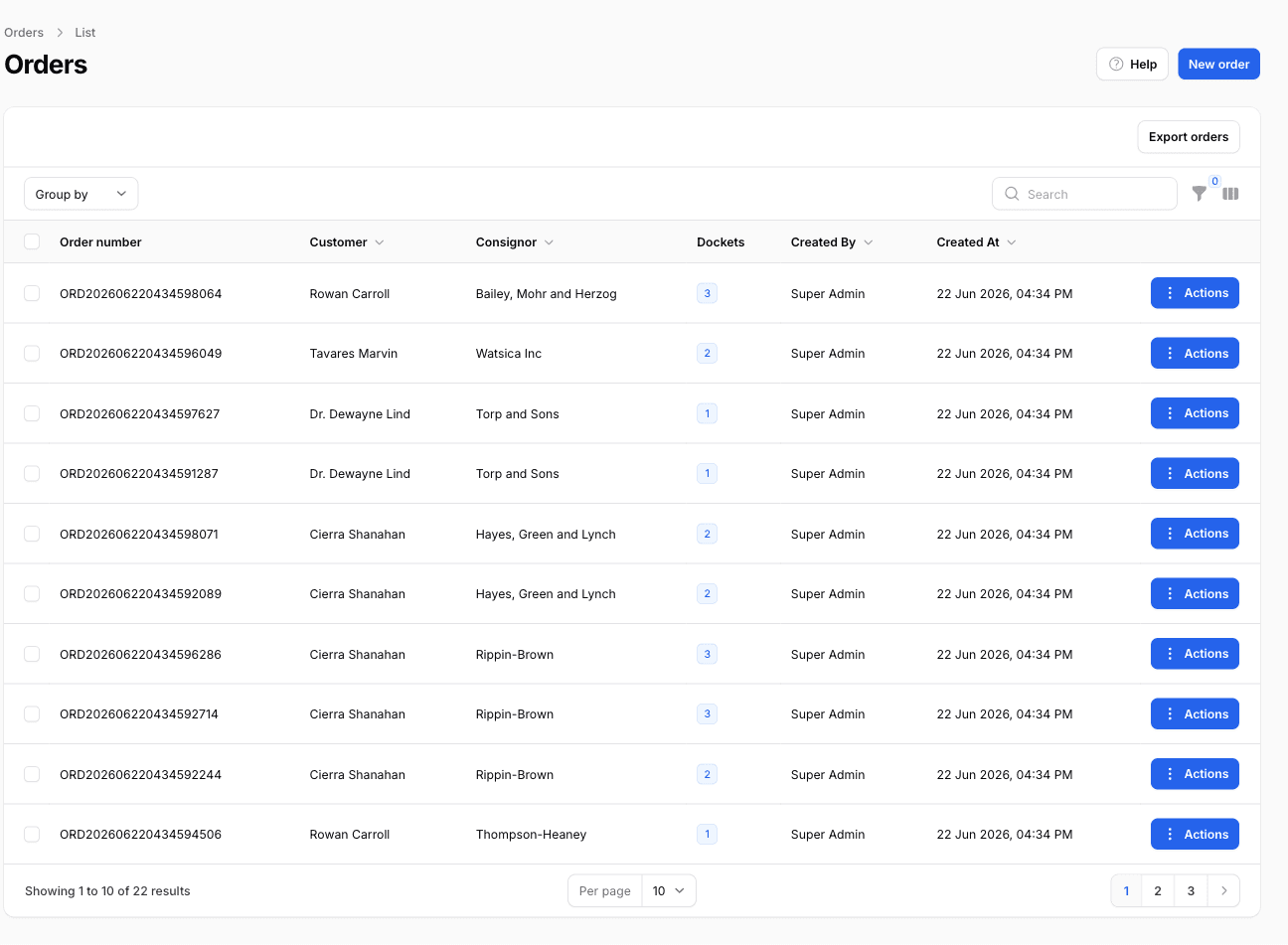Click the question mark icon in Help
Viewport: 1288px width, 945px height.
[1116, 64]
